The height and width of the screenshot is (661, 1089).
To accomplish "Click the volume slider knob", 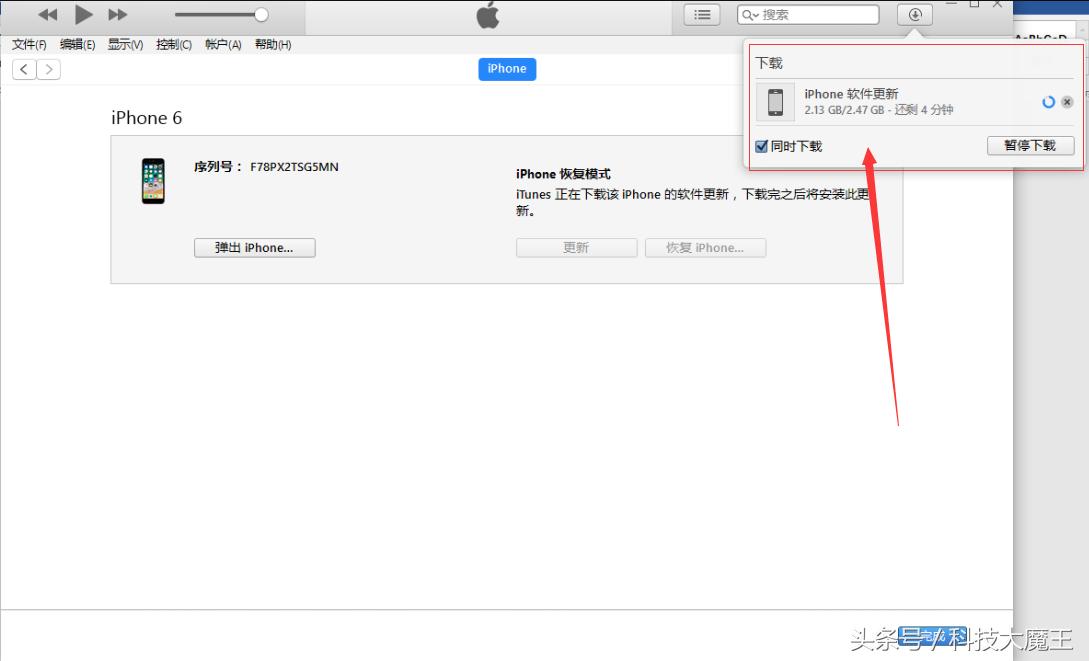I will 261,15.
